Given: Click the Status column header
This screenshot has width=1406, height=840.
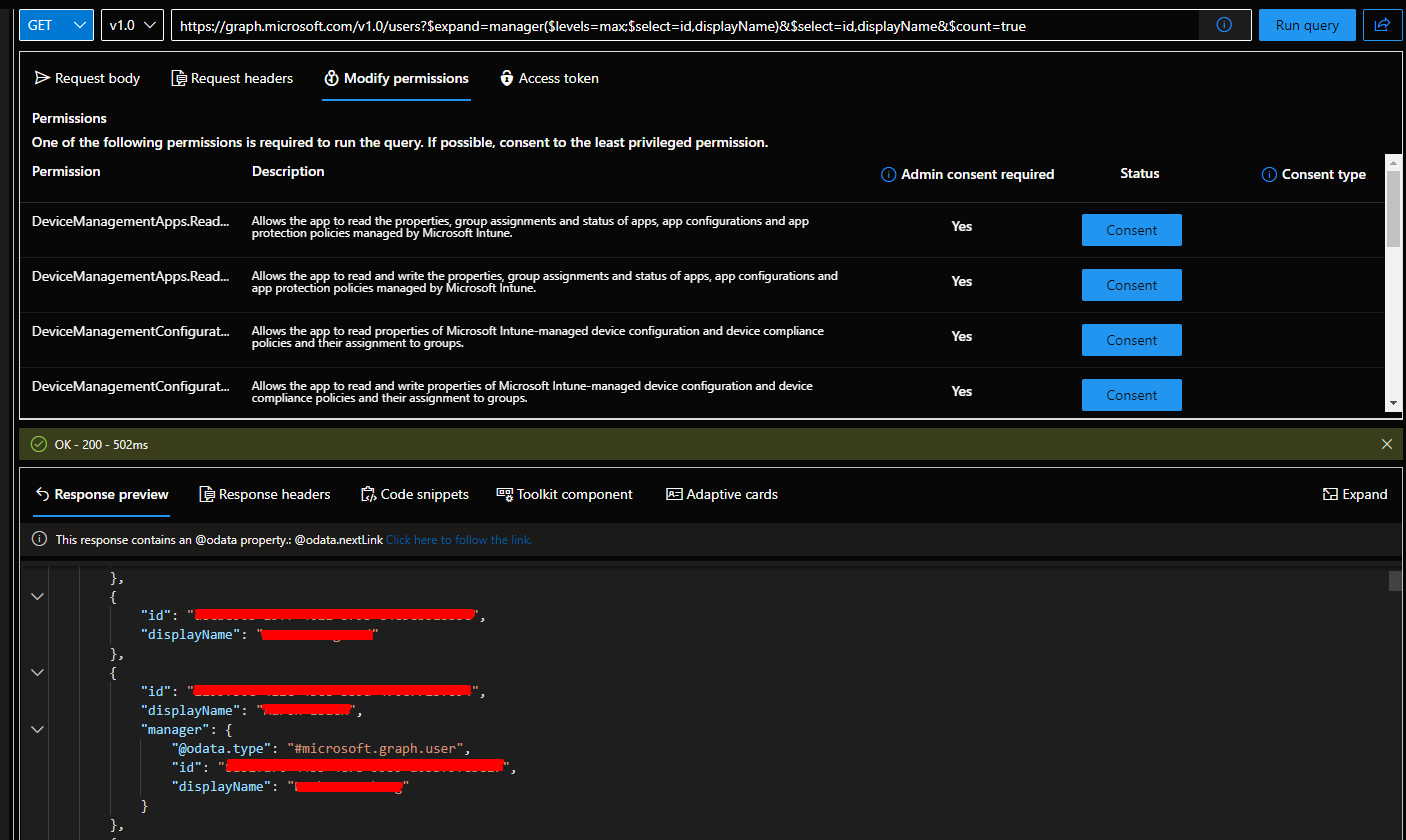Looking at the screenshot, I should pyautogui.click(x=1140, y=173).
